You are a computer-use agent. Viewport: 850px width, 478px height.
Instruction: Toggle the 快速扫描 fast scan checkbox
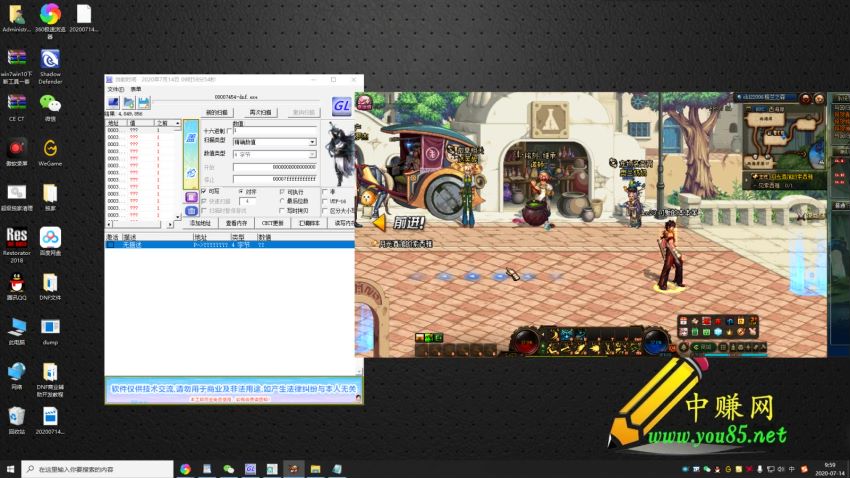pos(204,201)
